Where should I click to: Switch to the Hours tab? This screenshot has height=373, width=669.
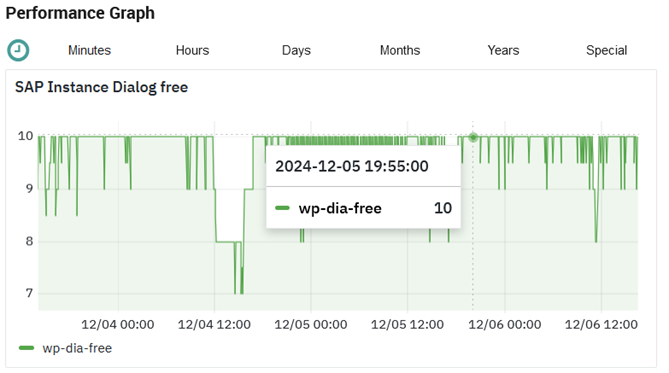point(192,50)
